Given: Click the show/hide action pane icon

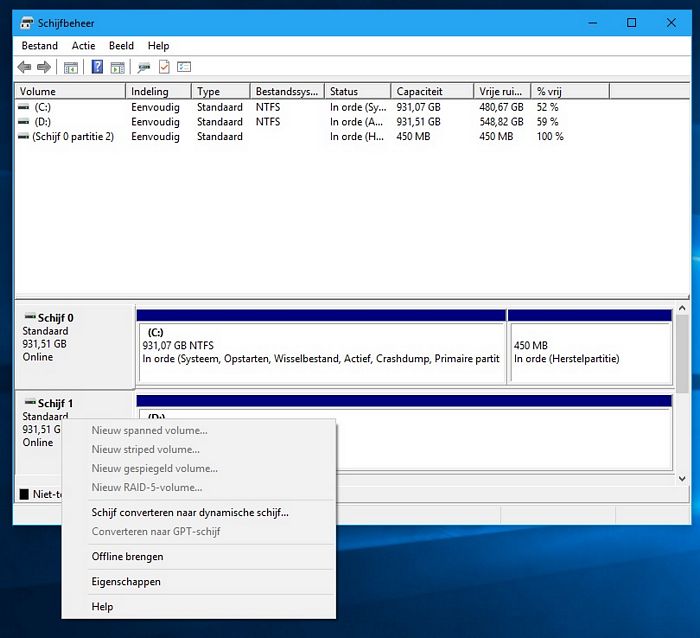Looking at the screenshot, I should pyautogui.click(x=118, y=67).
